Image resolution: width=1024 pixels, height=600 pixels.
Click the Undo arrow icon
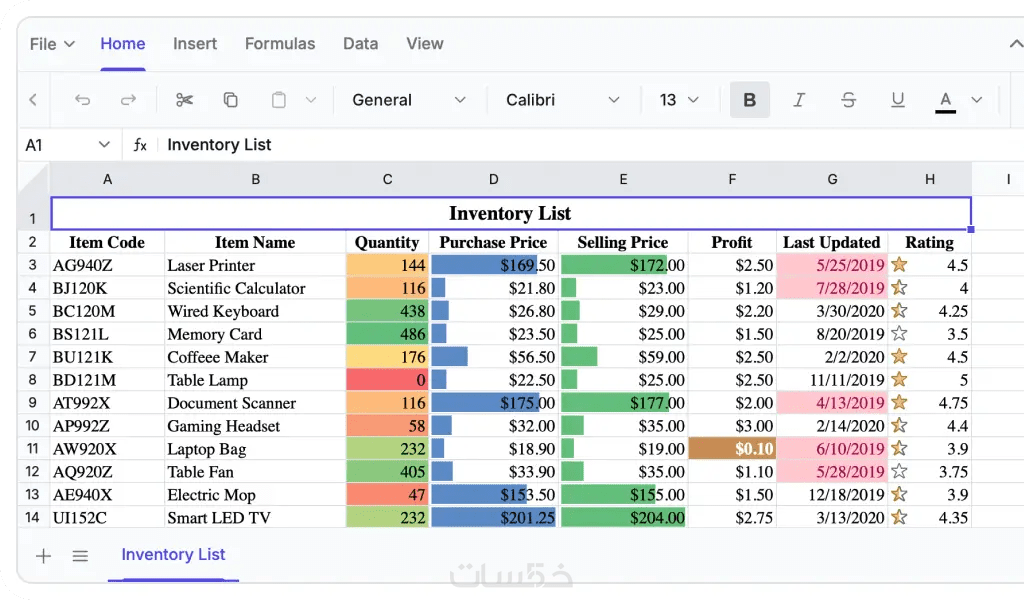pos(83,100)
